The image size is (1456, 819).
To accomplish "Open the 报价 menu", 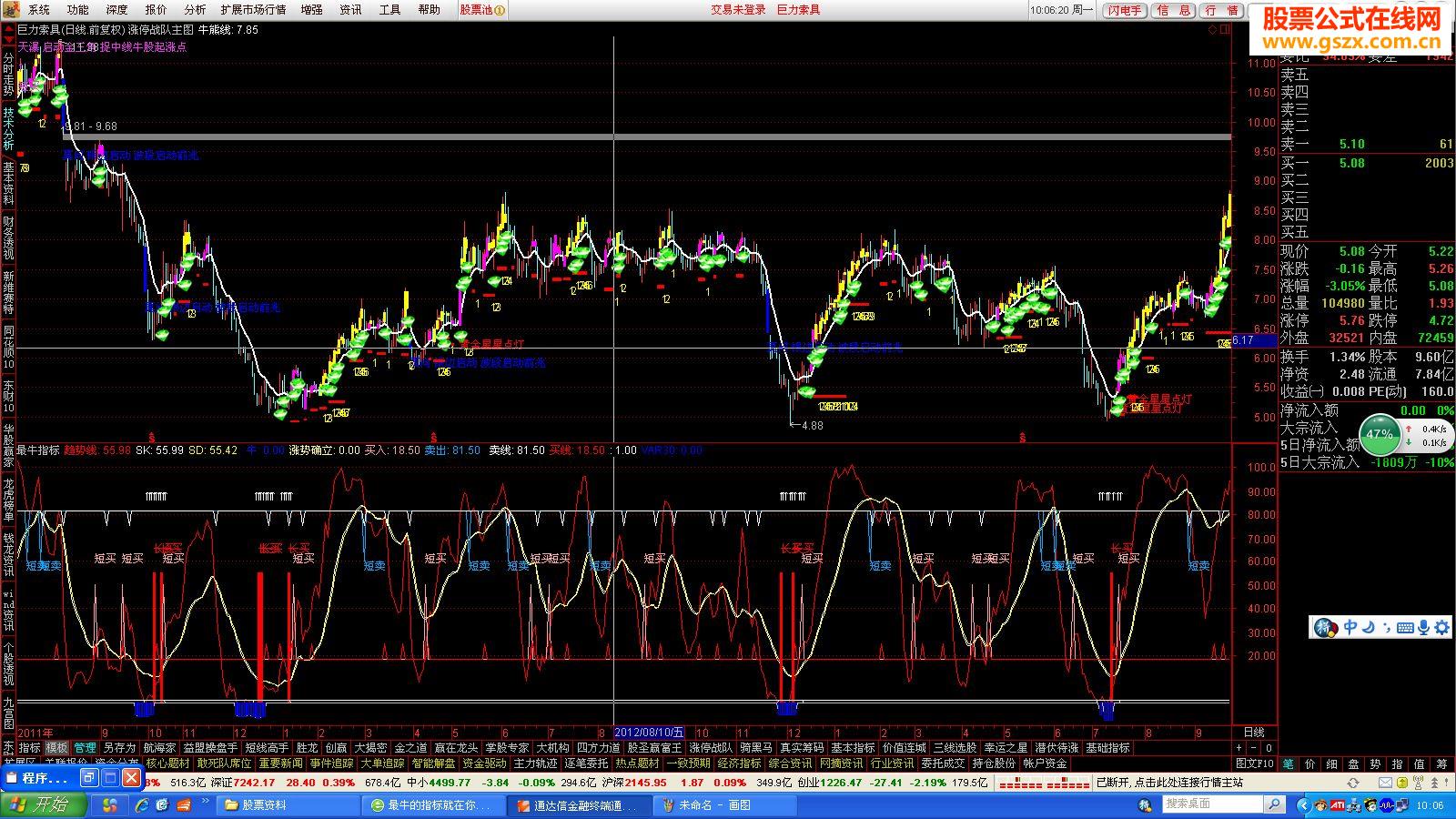I will click(157, 9).
